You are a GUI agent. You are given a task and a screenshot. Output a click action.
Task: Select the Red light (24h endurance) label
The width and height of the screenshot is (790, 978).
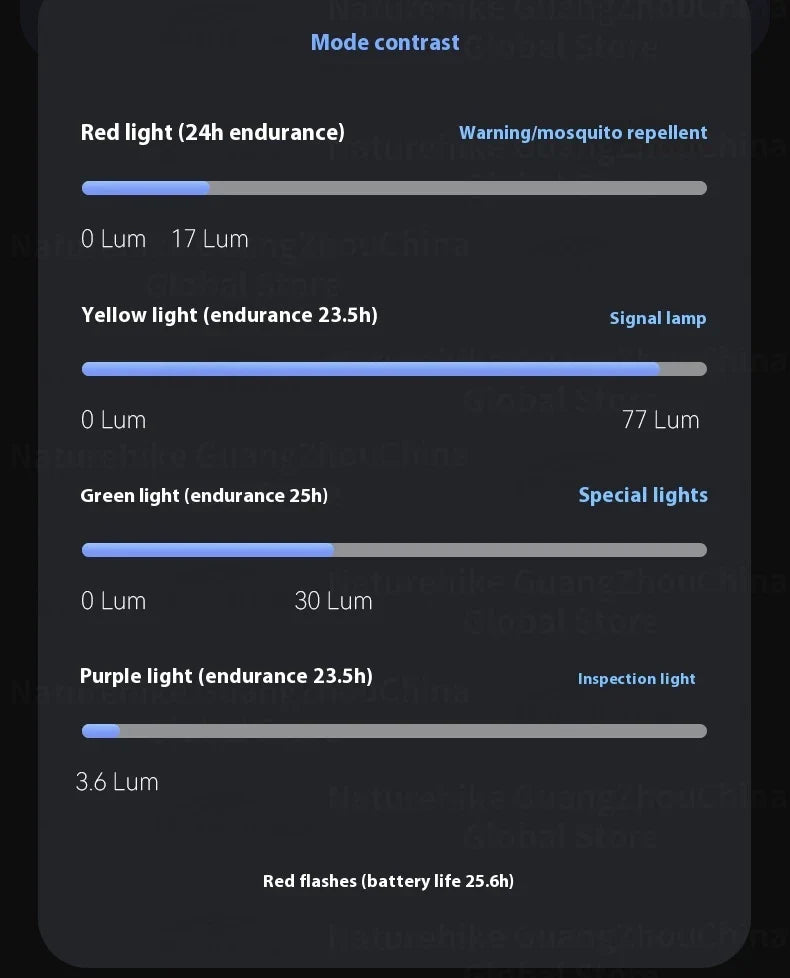(x=212, y=132)
